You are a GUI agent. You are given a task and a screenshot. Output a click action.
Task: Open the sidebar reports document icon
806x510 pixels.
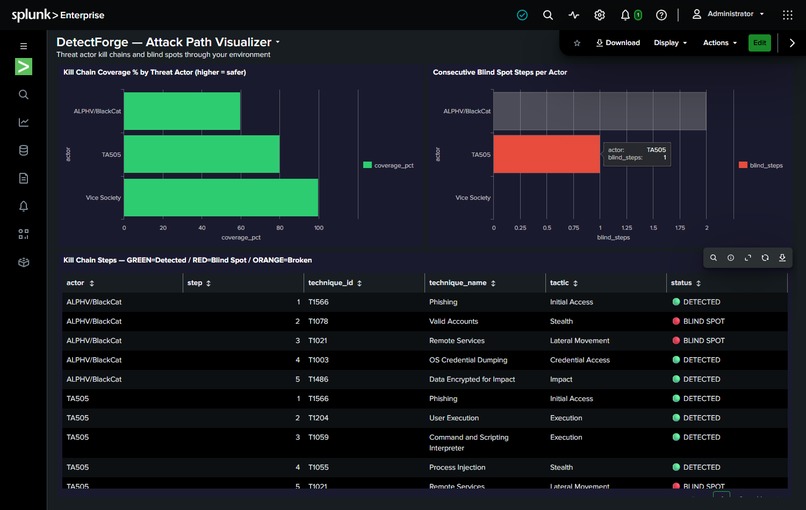(24, 178)
